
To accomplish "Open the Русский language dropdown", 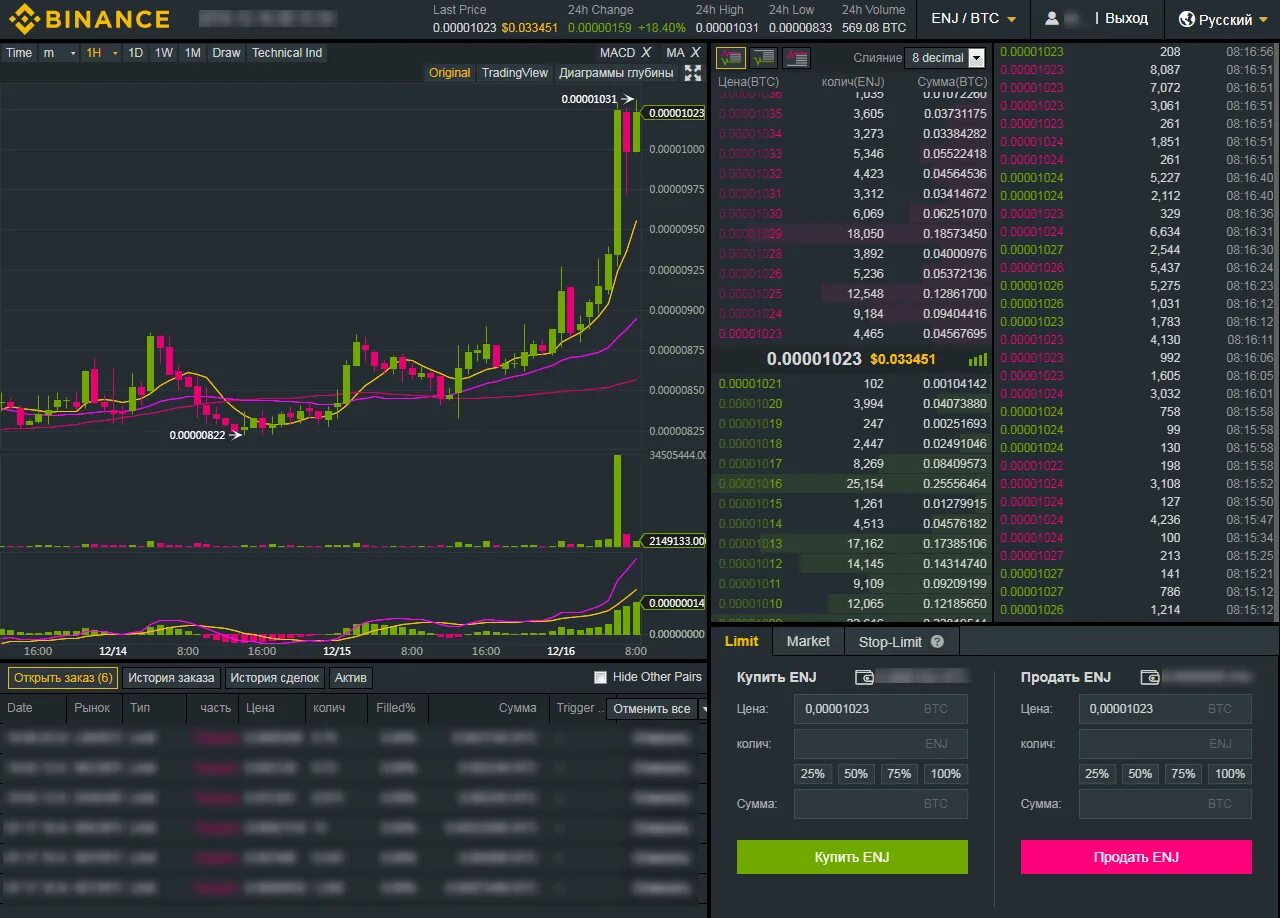I will click(x=1224, y=19).
